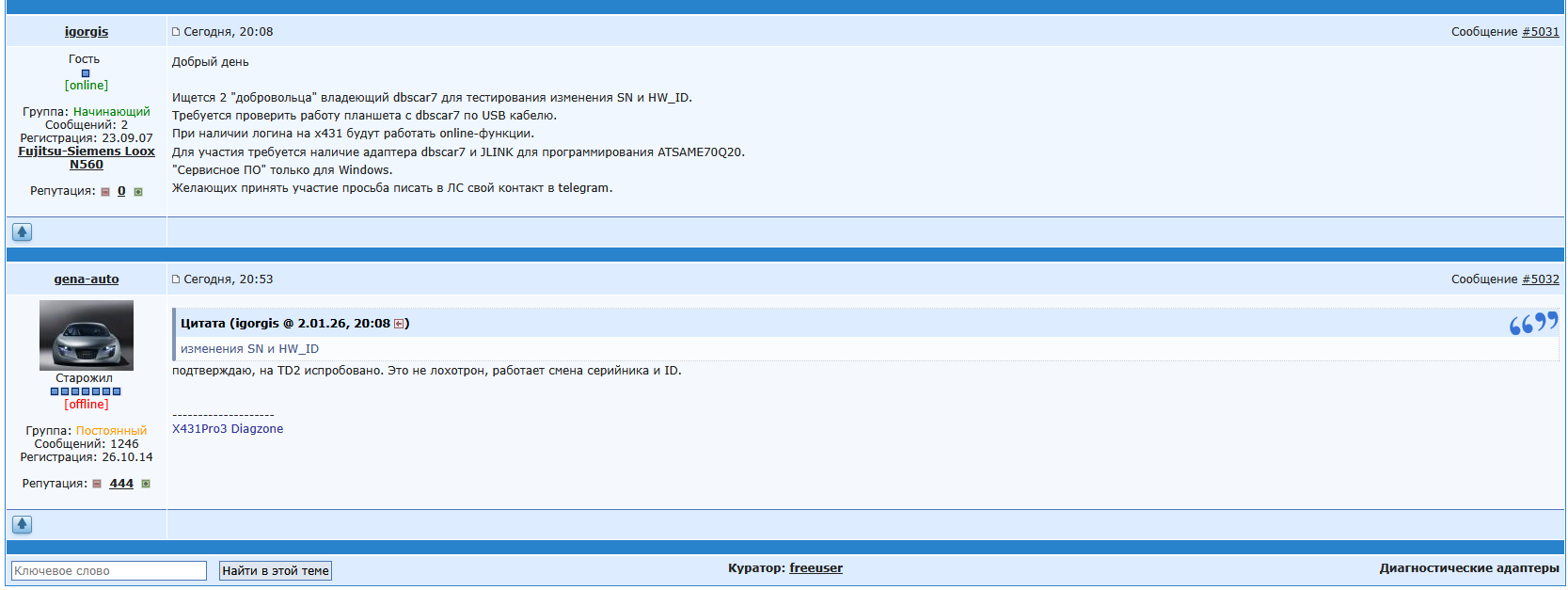Screen dimensions: 1568x590
Task: Click Гость rank label
Action: point(84,59)
